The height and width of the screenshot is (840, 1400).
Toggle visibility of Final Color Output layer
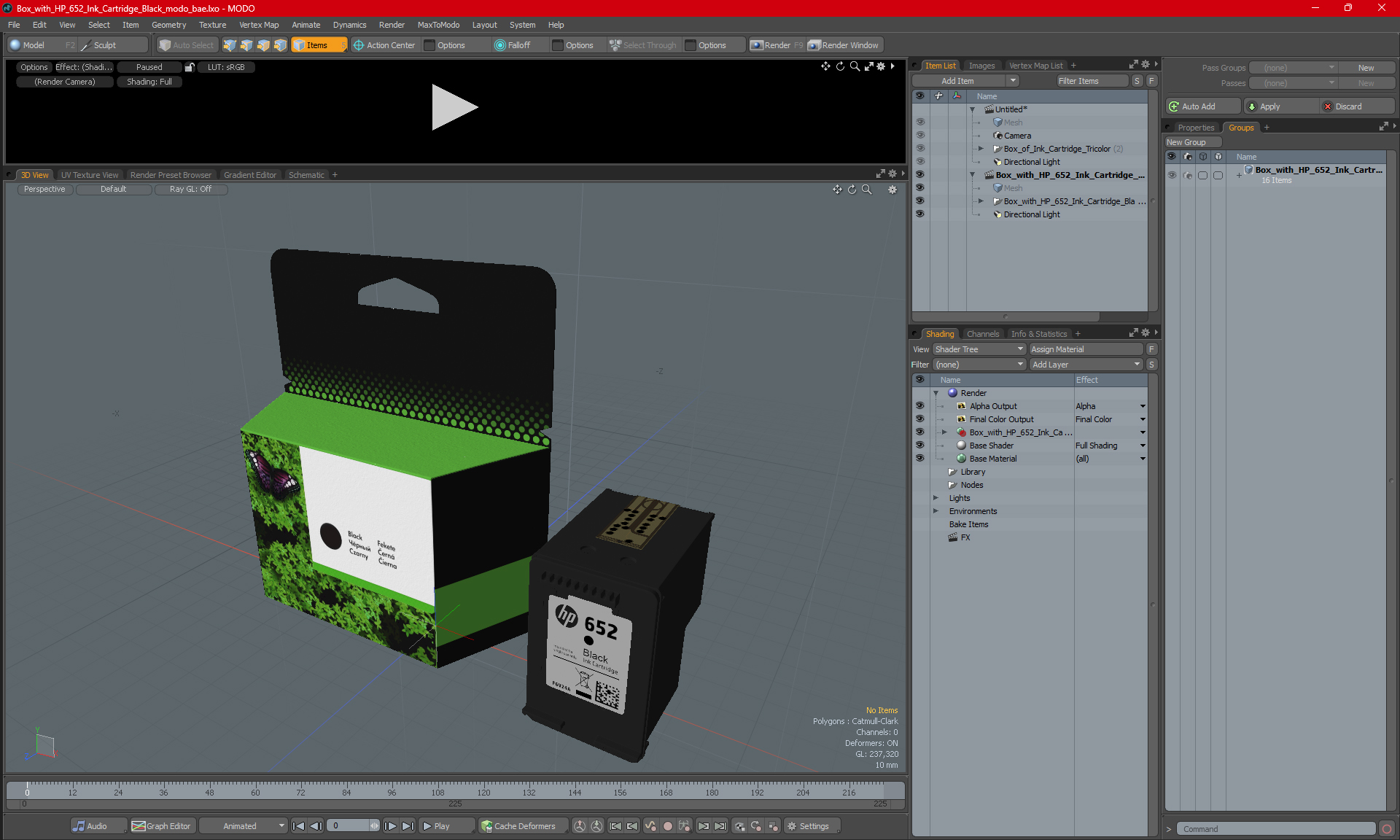pos(920,419)
